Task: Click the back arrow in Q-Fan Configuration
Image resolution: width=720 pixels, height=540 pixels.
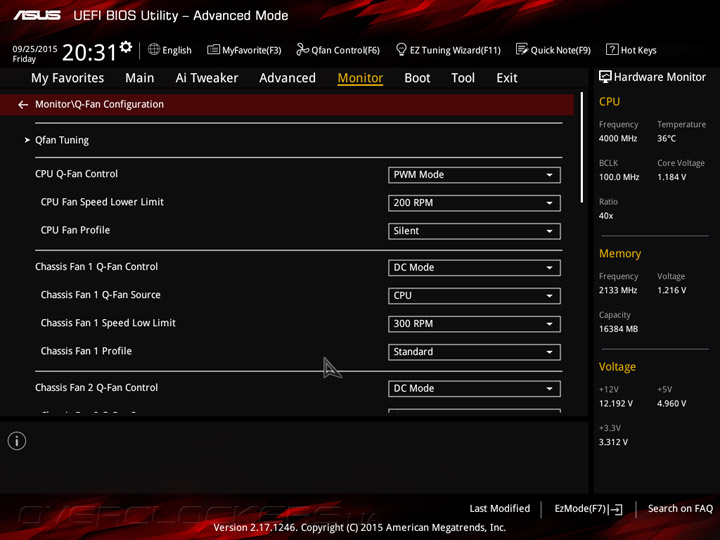Action: pos(23,105)
